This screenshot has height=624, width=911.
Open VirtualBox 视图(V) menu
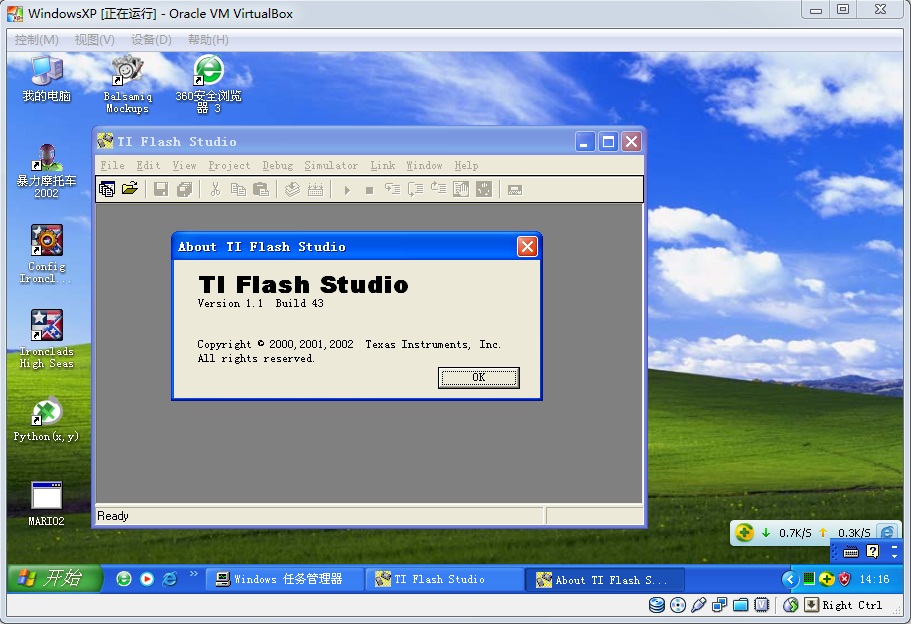94,40
